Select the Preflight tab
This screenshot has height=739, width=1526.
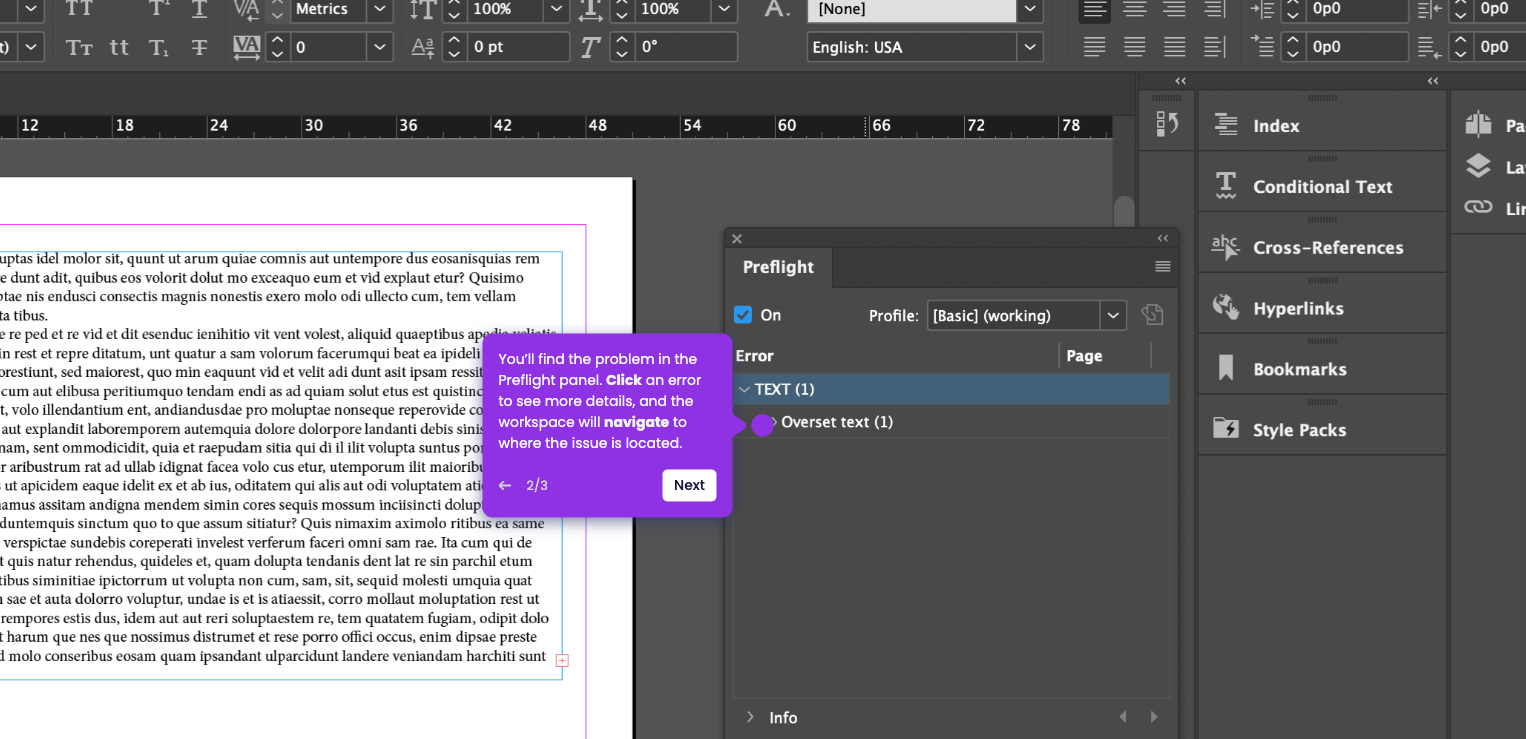pos(778,268)
